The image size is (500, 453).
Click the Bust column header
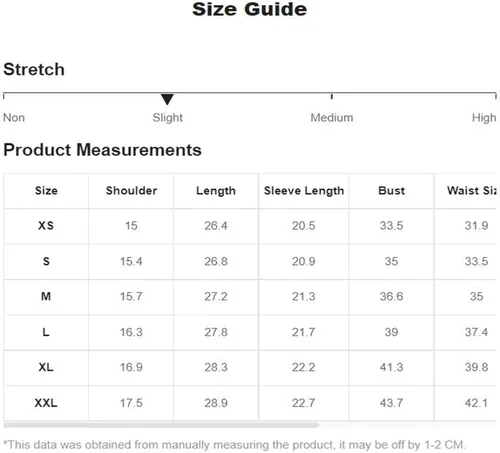click(391, 191)
